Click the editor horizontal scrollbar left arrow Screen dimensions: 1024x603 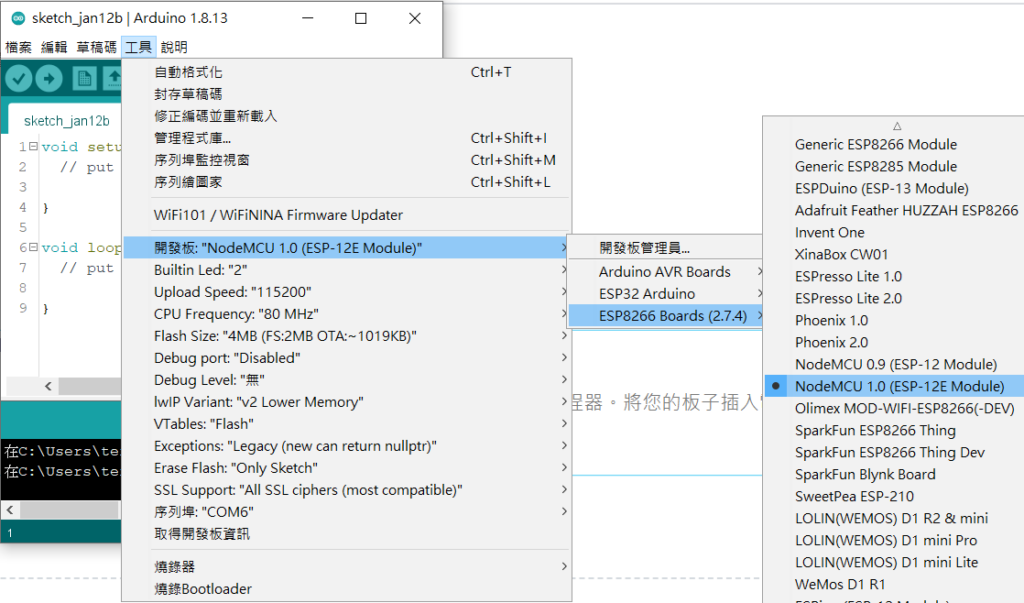[x=47, y=386]
